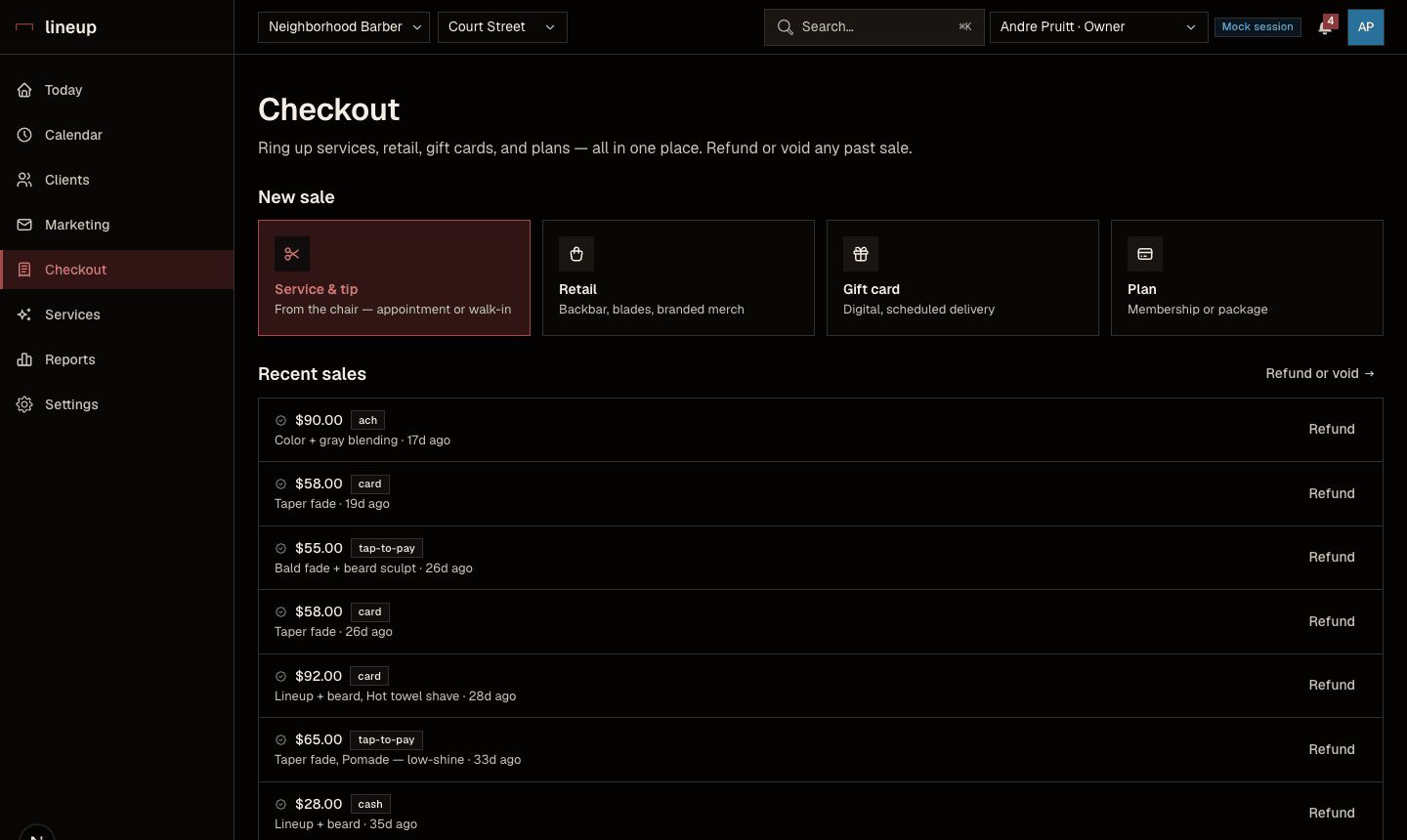Click the cash payment tag
Screen dimensions: 1407x840
click(370, 804)
